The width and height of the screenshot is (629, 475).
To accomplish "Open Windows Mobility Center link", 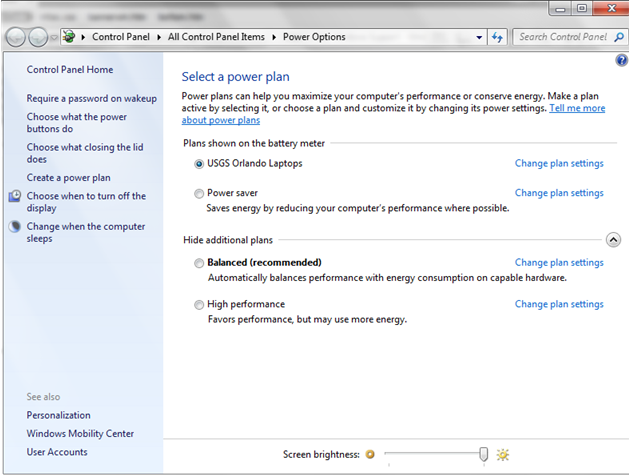I will (x=80, y=434).
